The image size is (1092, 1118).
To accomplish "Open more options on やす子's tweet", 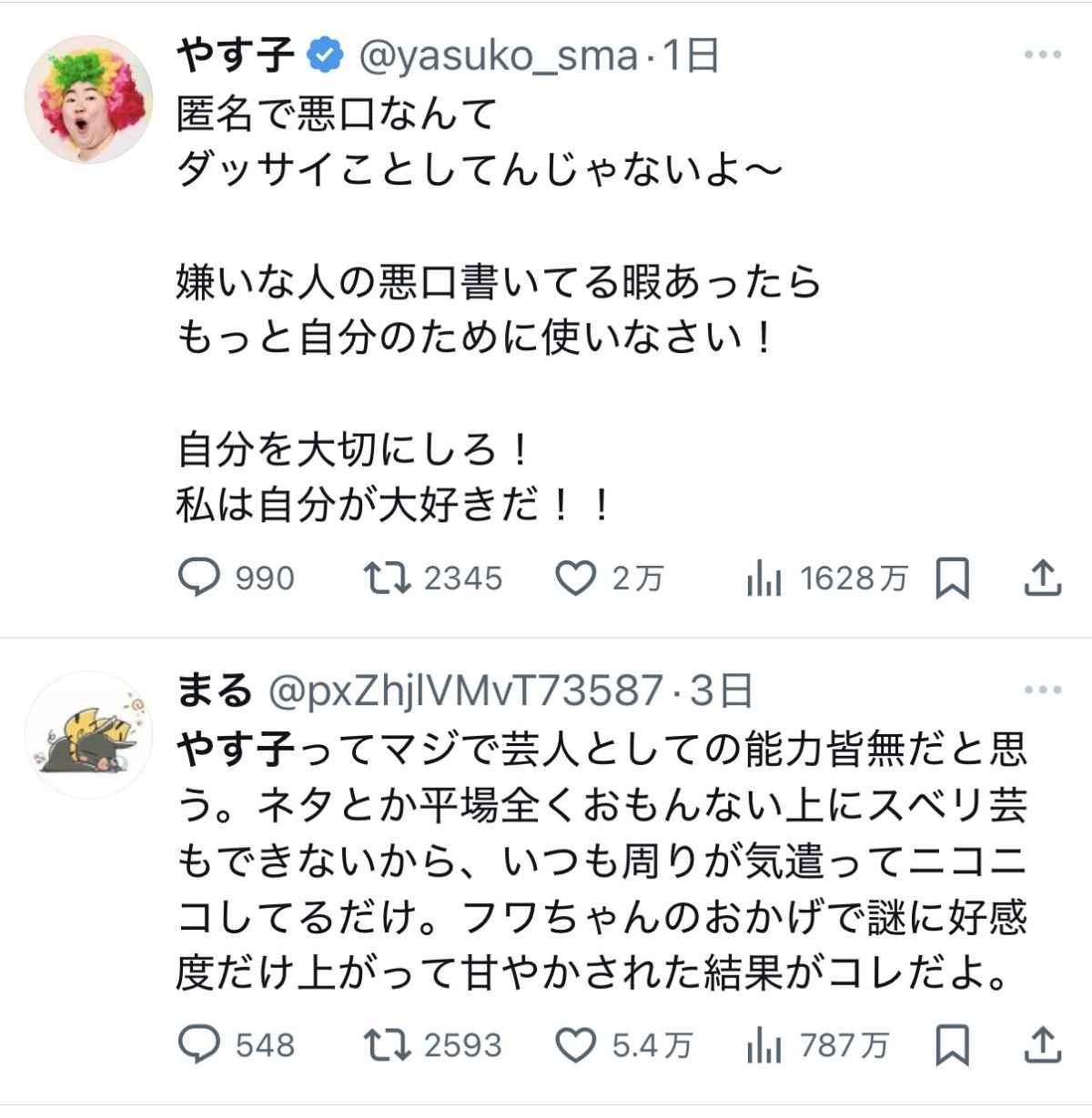I will [x=1042, y=56].
